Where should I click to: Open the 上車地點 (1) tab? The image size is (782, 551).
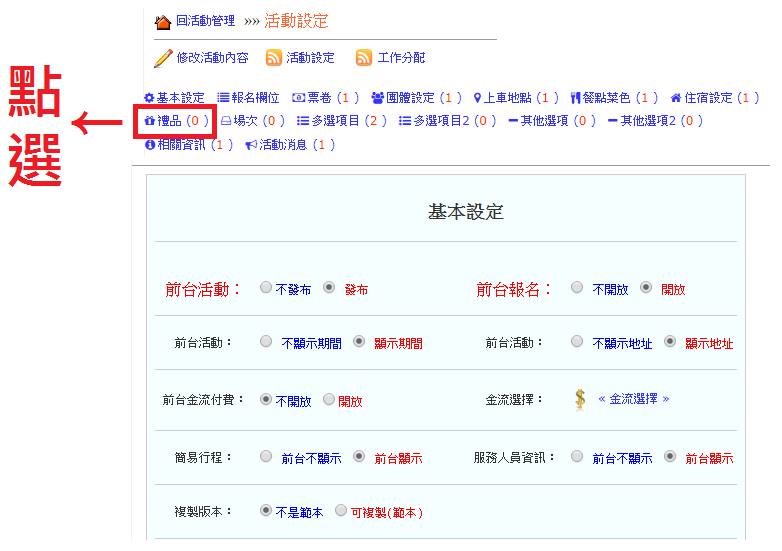click(520, 98)
